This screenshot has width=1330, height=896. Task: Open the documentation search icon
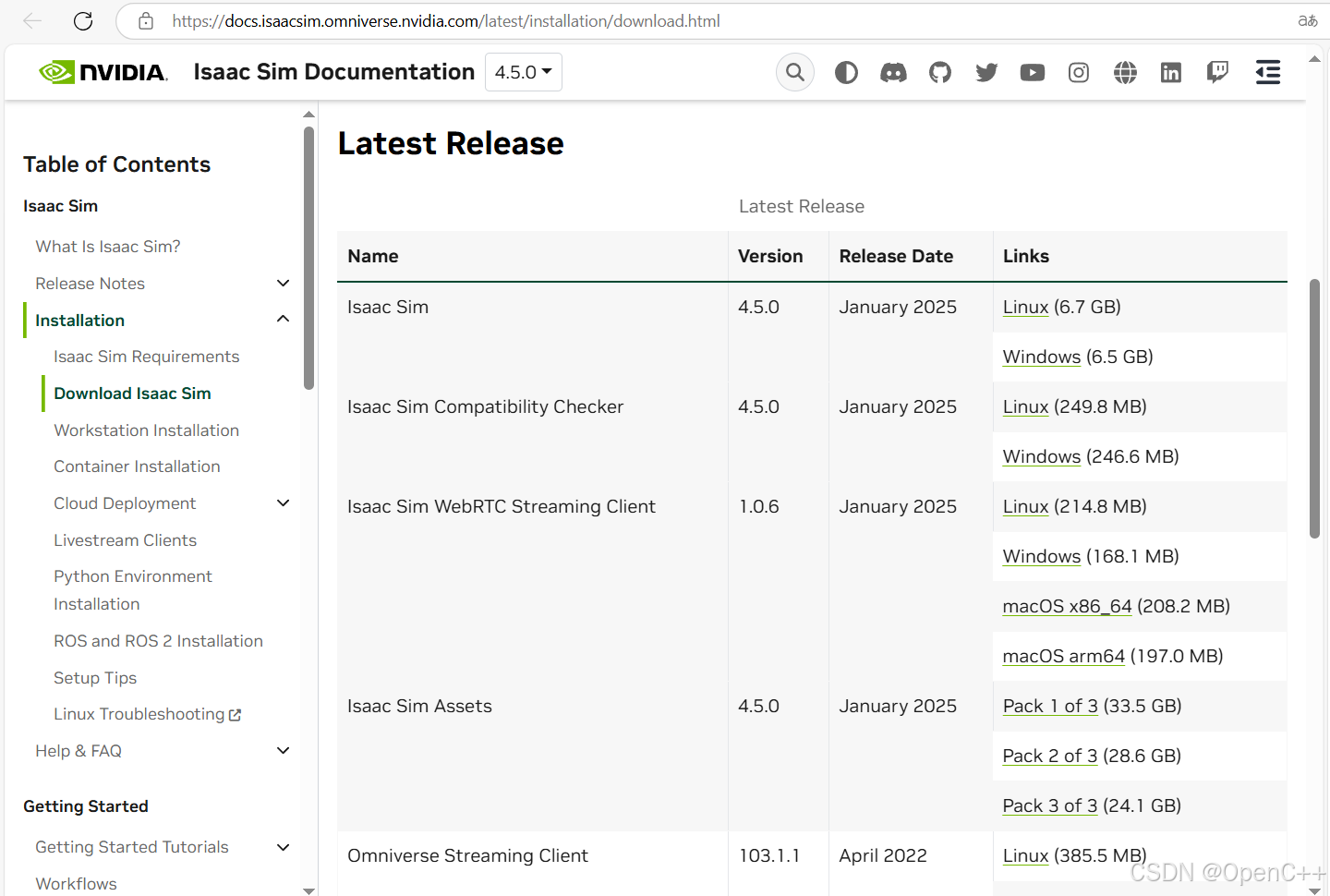coord(795,72)
